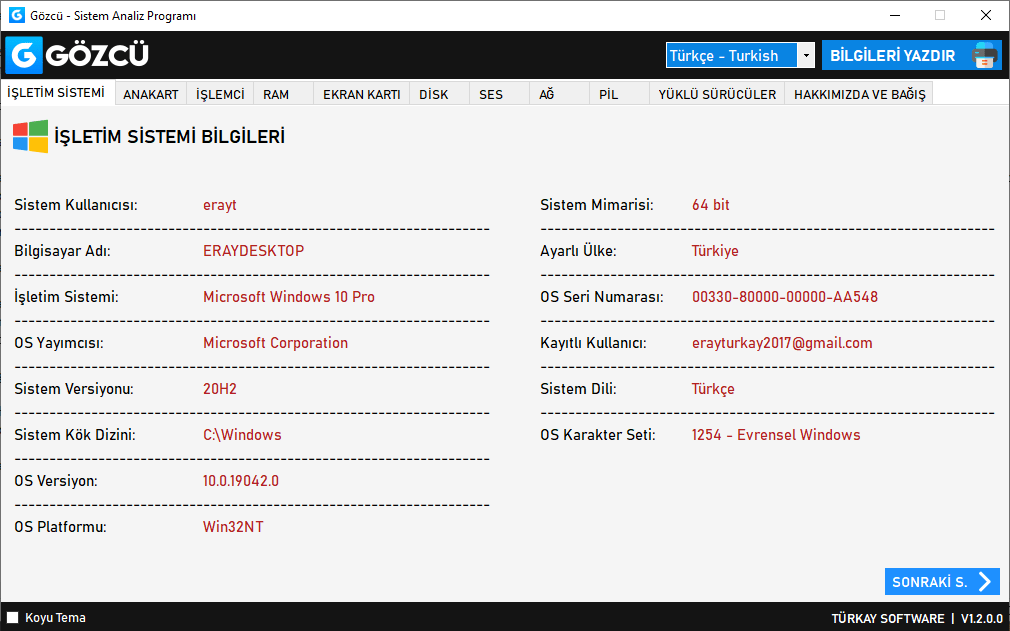Click the username value erayt
This screenshot has width=1010, height=631.
[x=220, y=205]
